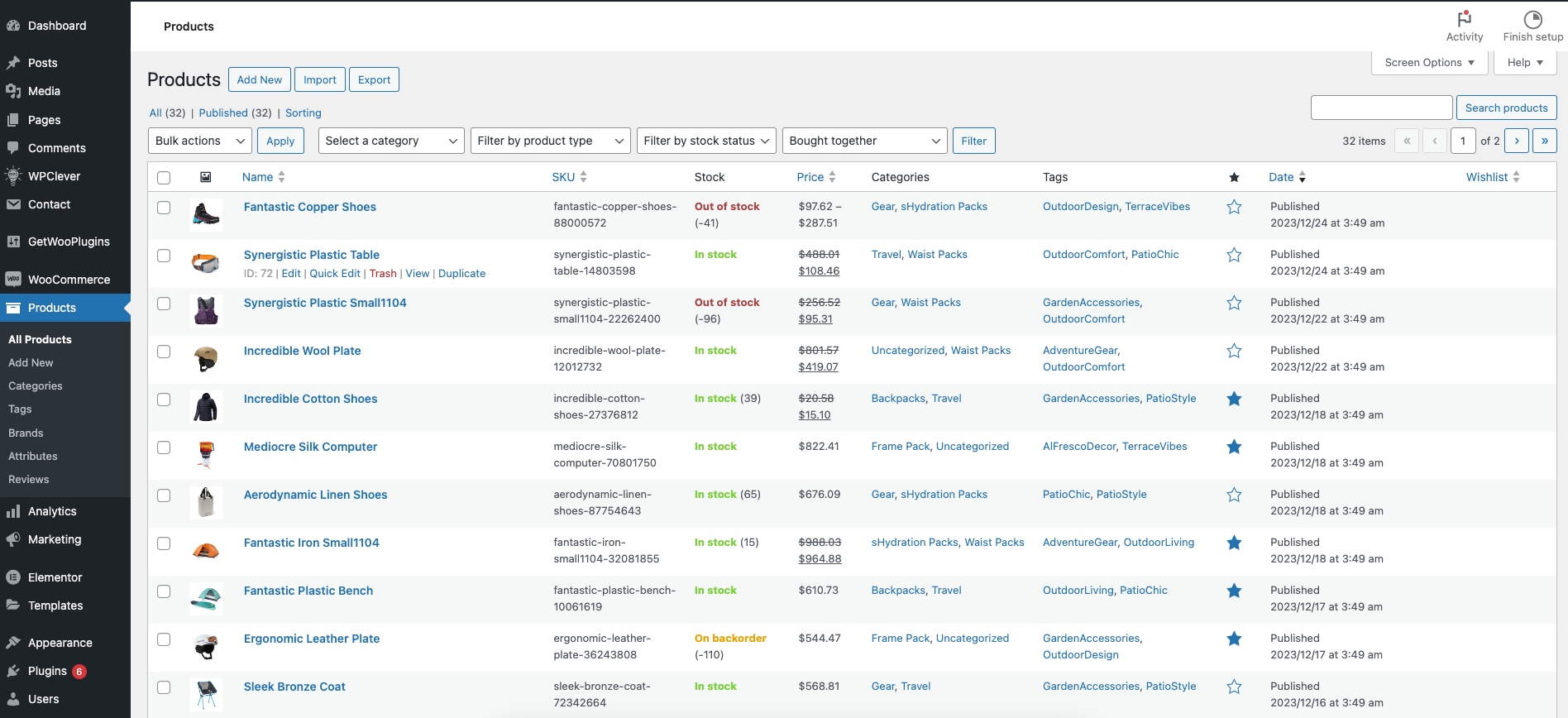Expand the Select a category dropdown
The width and height of the screenshot is (1568, 718).
[x=390, y=141]
